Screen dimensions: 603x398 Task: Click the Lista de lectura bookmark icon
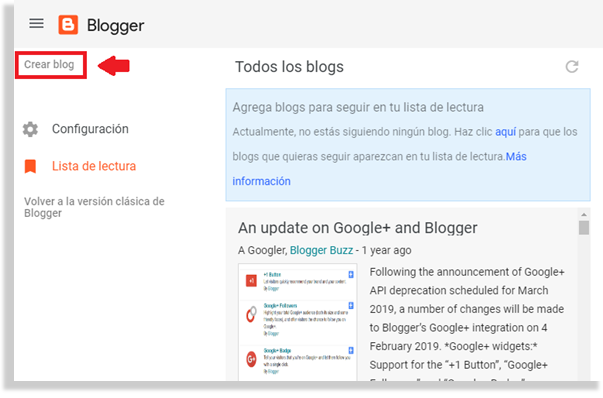click(30, 167)
